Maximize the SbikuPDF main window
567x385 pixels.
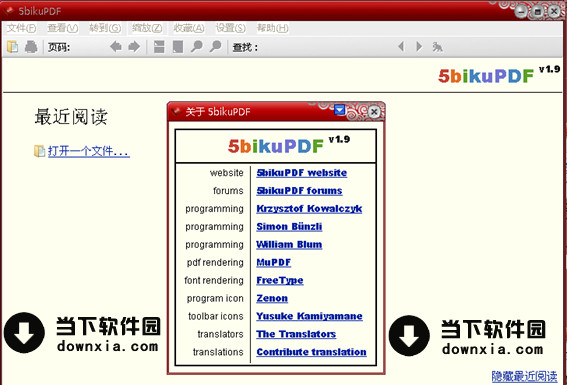538,11
